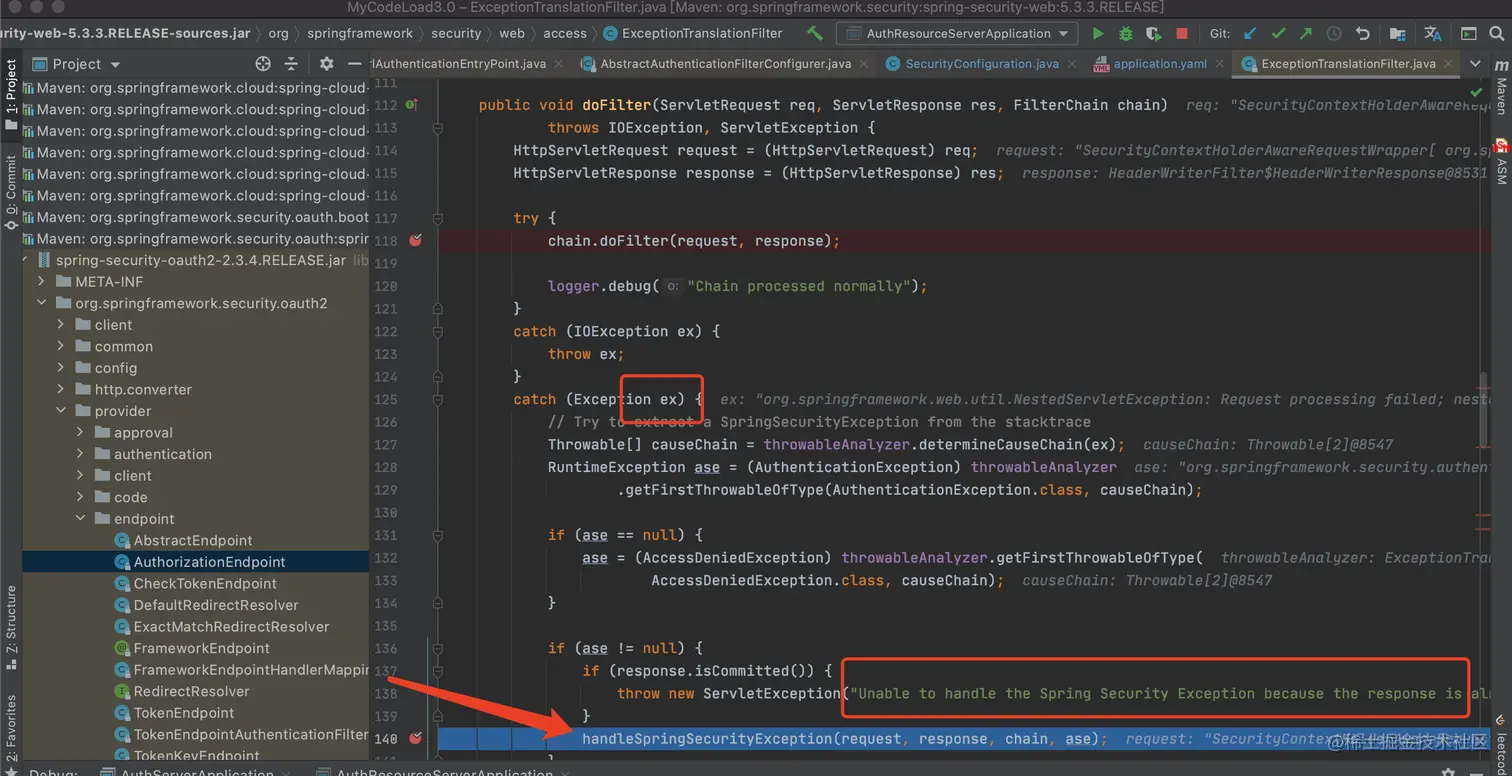
Task: Collapse the endpoint package
Action: (80, 519)
